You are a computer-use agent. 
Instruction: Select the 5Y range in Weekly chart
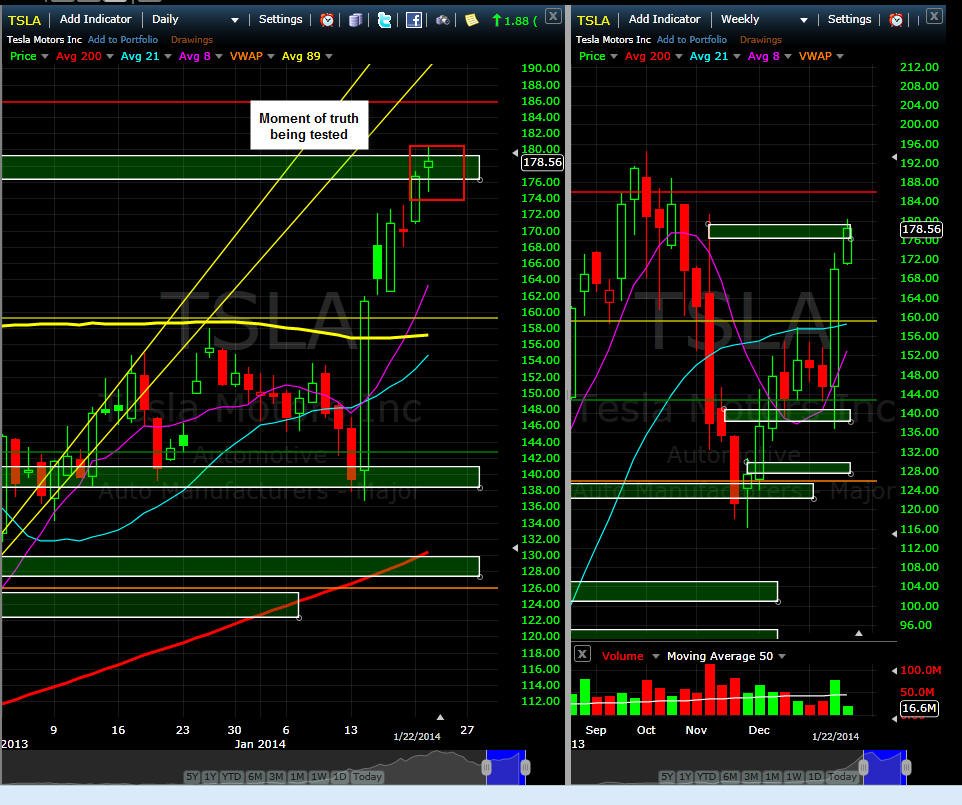[667, 777]
